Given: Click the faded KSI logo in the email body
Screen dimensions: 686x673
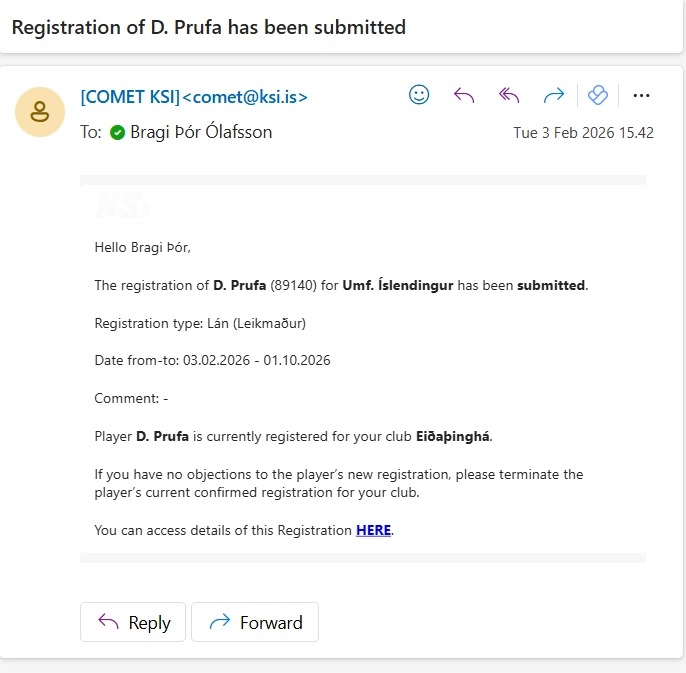Looking at the screenshot, I should (x=124, y=207).
